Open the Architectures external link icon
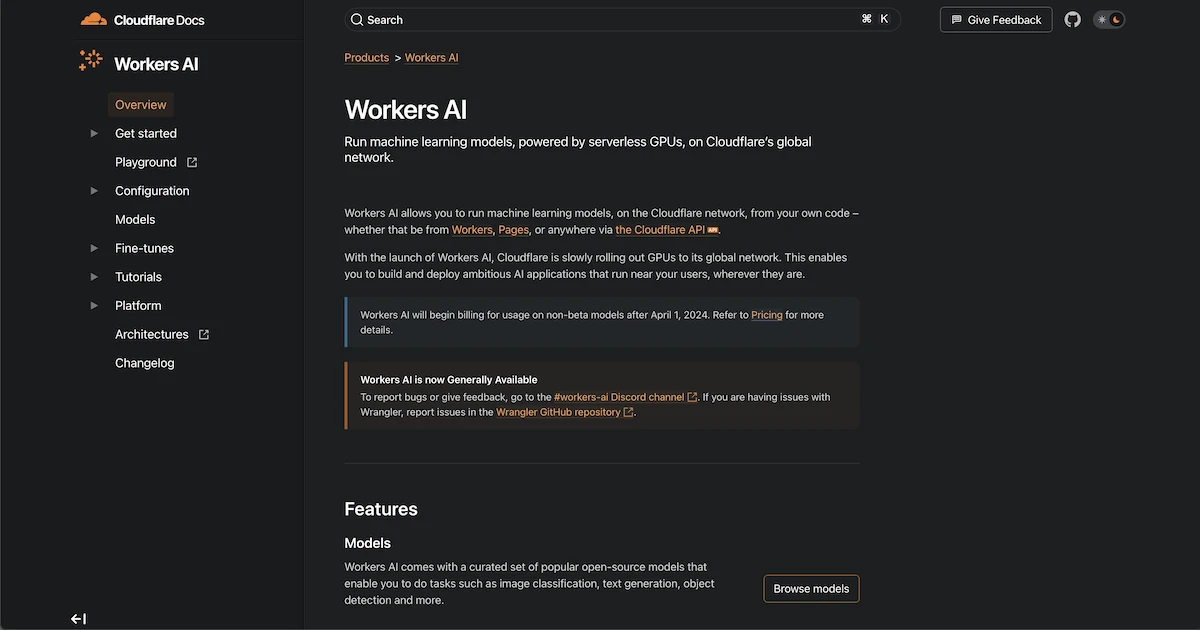Screen dimensions: 1200x630 (203, 334)
